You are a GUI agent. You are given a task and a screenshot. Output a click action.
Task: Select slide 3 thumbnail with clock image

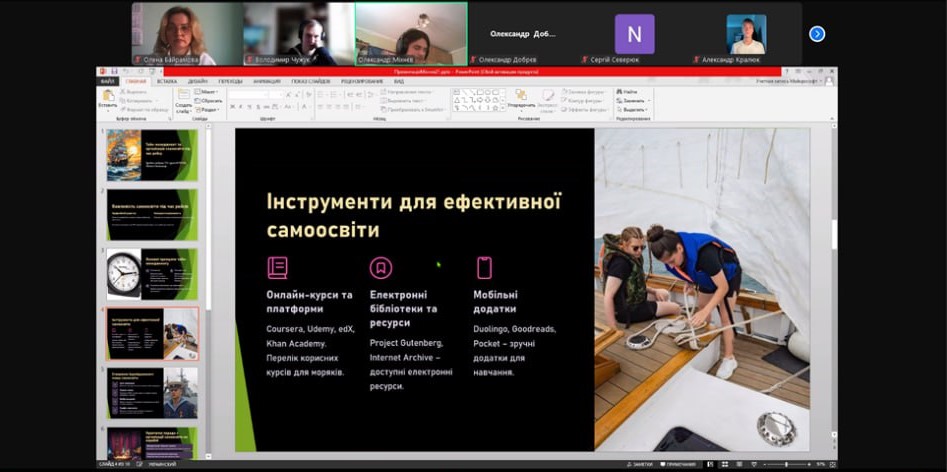pos(152,274)
